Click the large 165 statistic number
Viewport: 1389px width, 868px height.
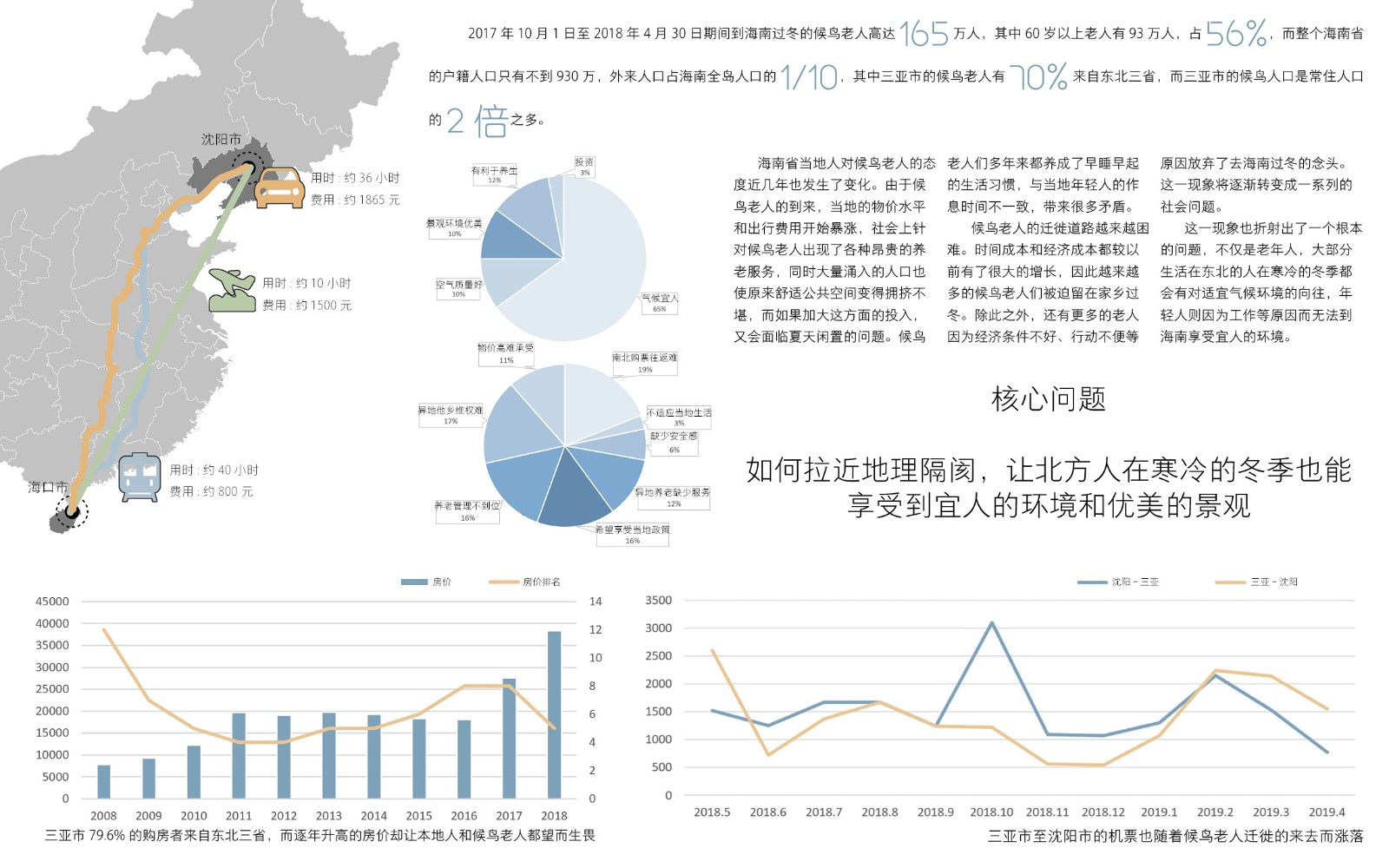tap(924, 34)
